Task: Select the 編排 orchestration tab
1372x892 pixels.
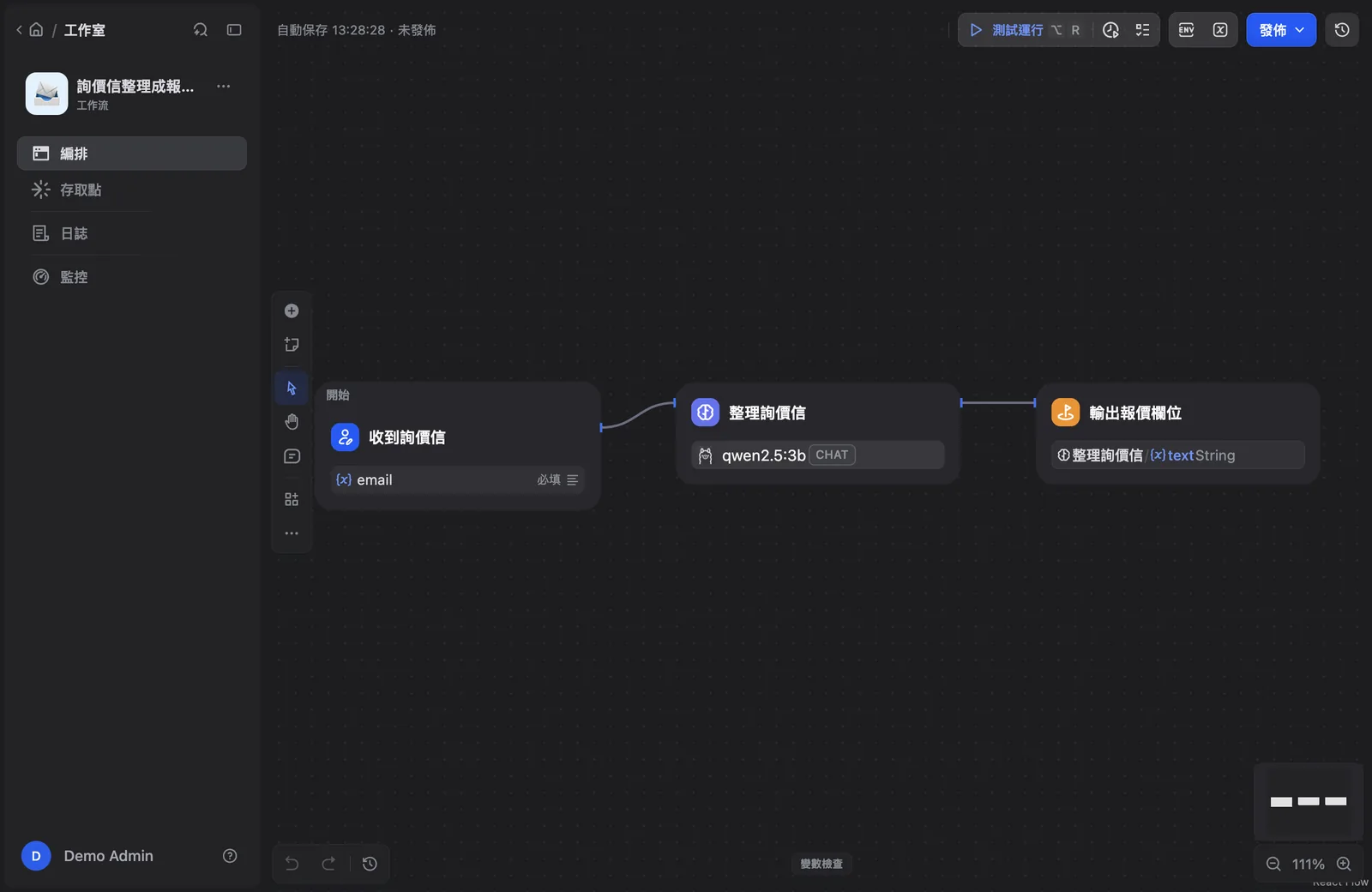Action: [132, 154]
